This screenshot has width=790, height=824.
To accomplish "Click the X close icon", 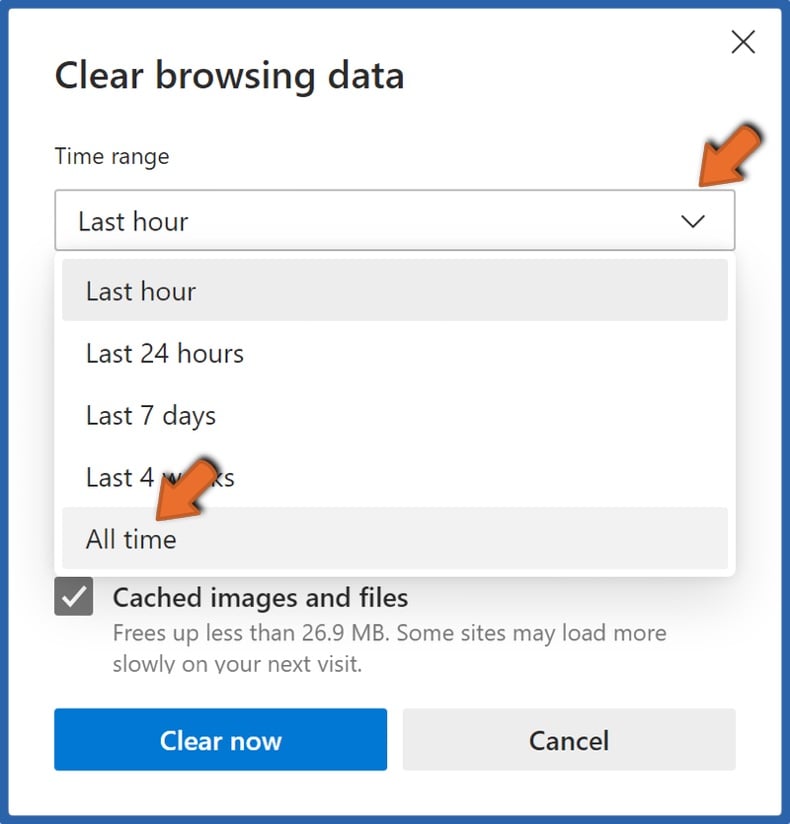I will click(743, 42).
